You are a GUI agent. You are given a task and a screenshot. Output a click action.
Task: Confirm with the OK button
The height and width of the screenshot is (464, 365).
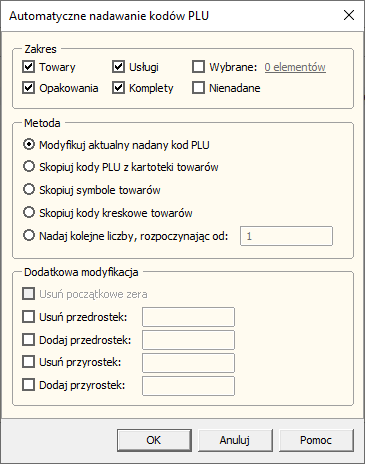154,440
